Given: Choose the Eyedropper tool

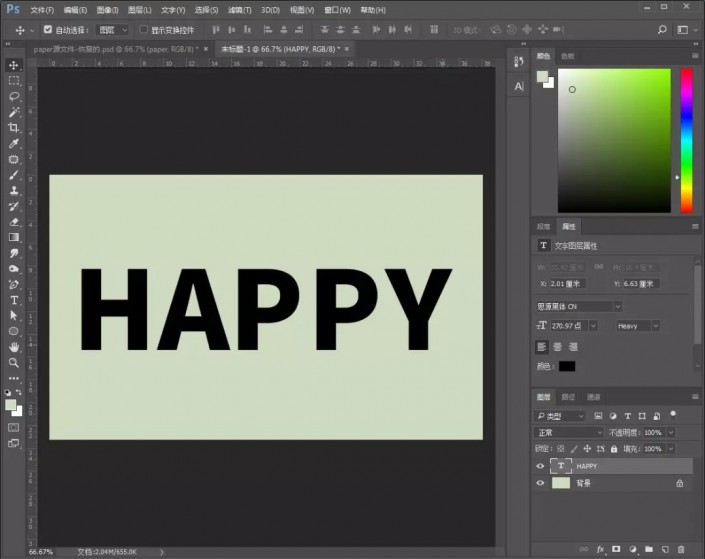Looking at the screenshot, I should pyautogui.click(x=13, y=143).
